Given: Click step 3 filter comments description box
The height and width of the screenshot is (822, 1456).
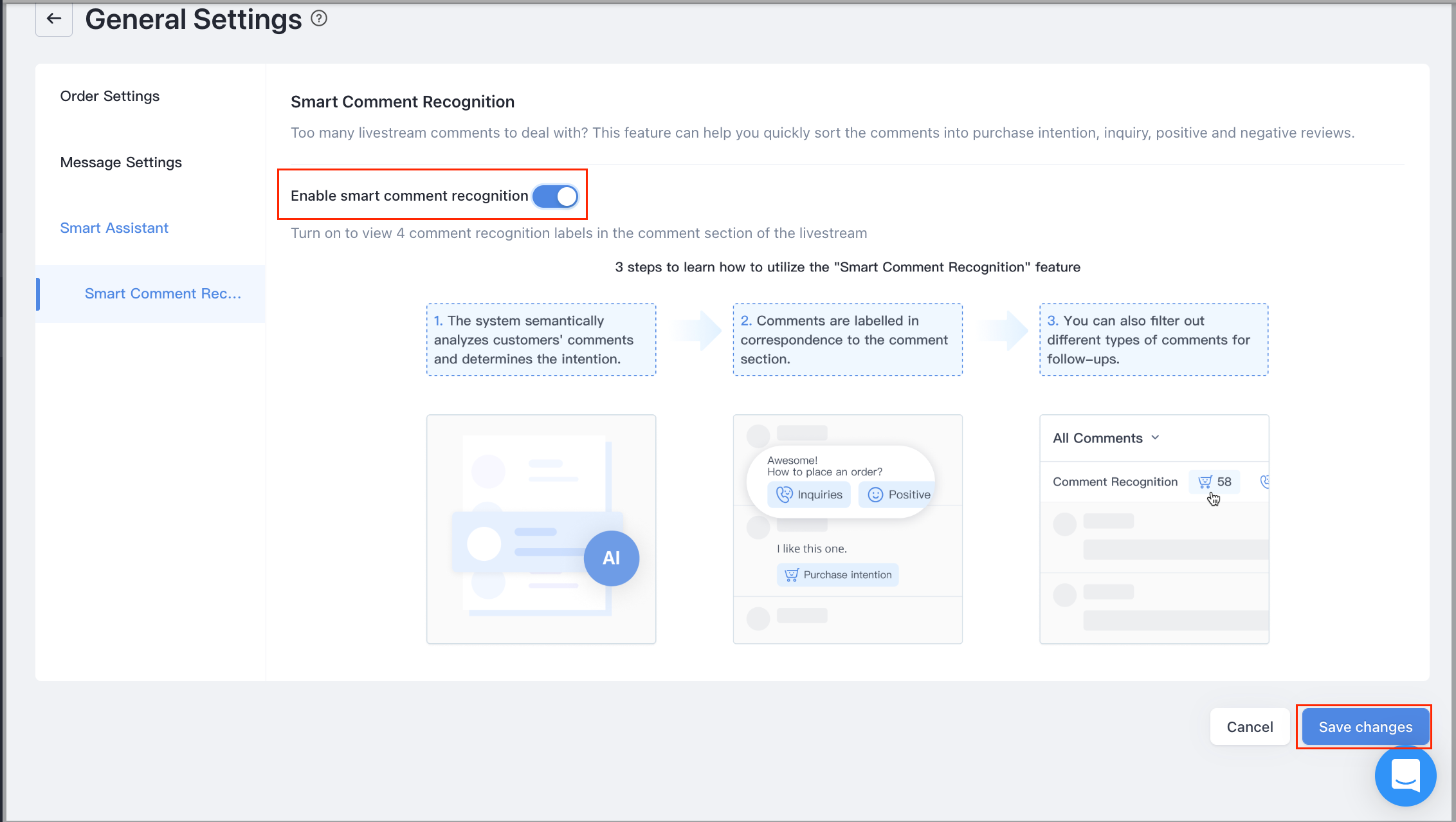Looking at the screenshot, I should click(x=1154, y=340).
